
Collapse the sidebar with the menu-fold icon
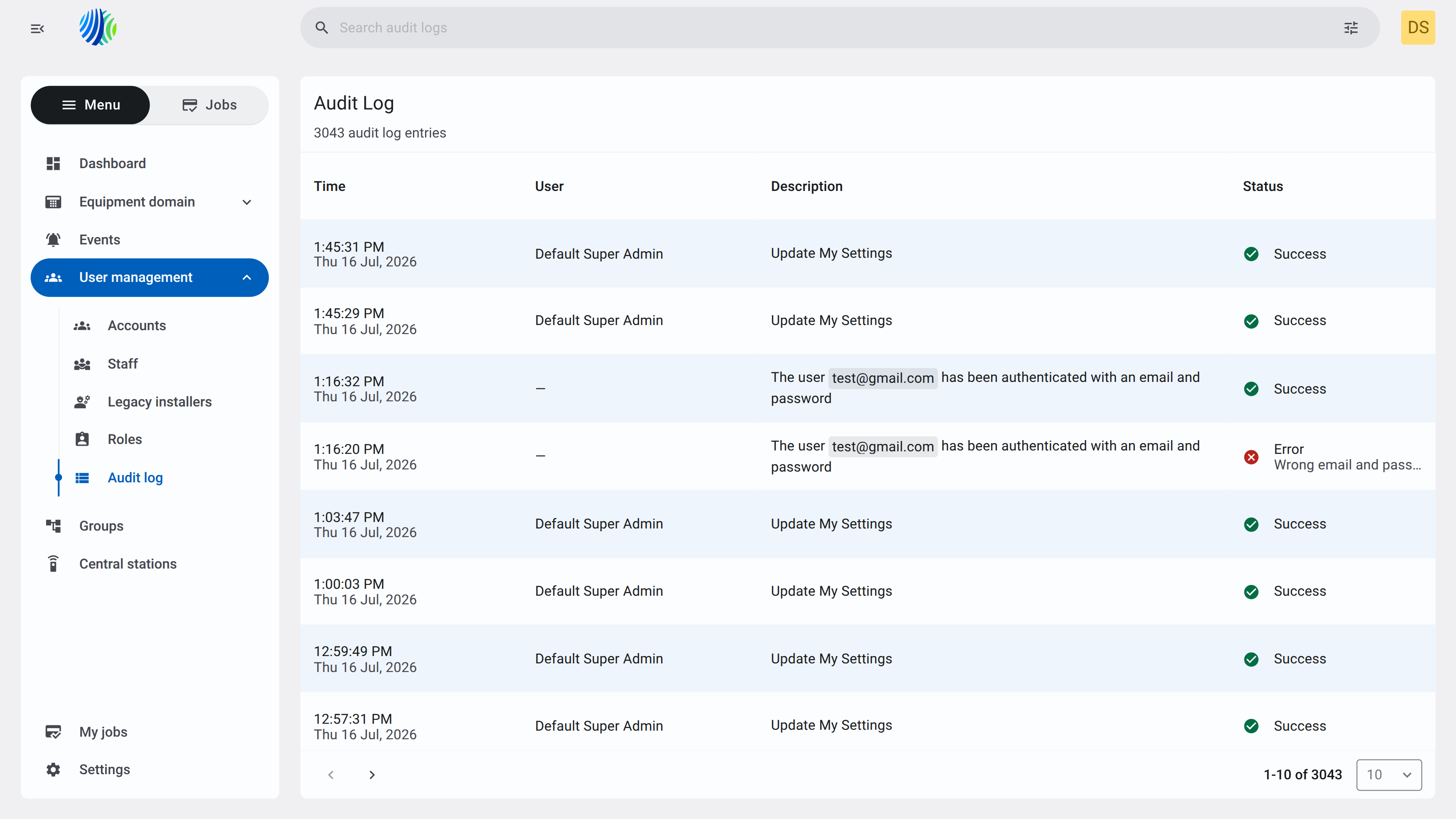coord(37,28)
